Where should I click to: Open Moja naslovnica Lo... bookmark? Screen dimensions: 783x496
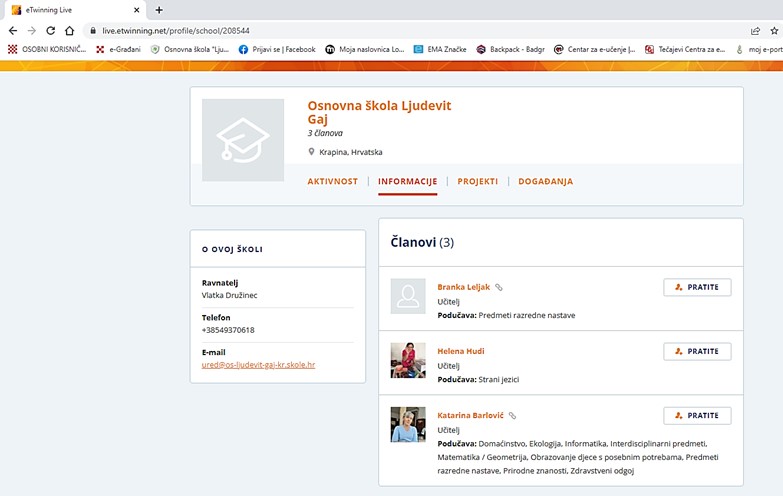pyautogui.click(x=365, y=49)
